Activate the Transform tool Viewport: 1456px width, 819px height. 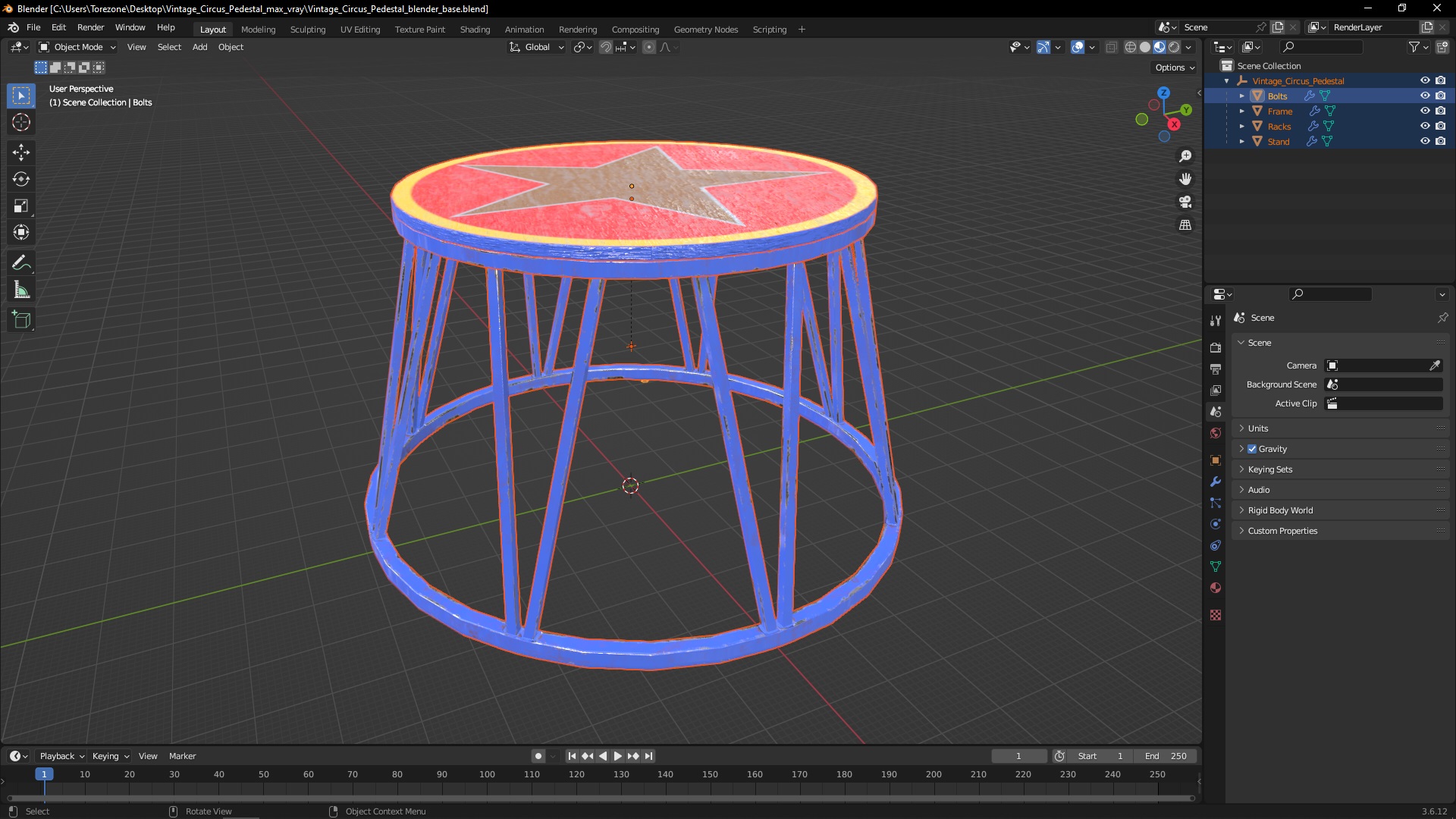(x=21, y=233)
